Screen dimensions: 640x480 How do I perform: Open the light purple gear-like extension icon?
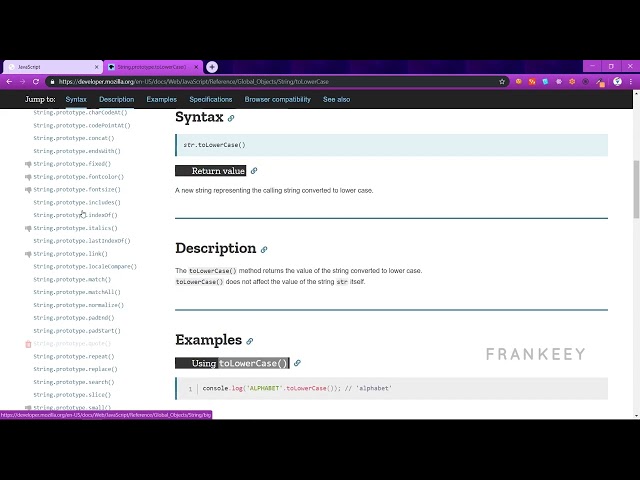(559, 82)
